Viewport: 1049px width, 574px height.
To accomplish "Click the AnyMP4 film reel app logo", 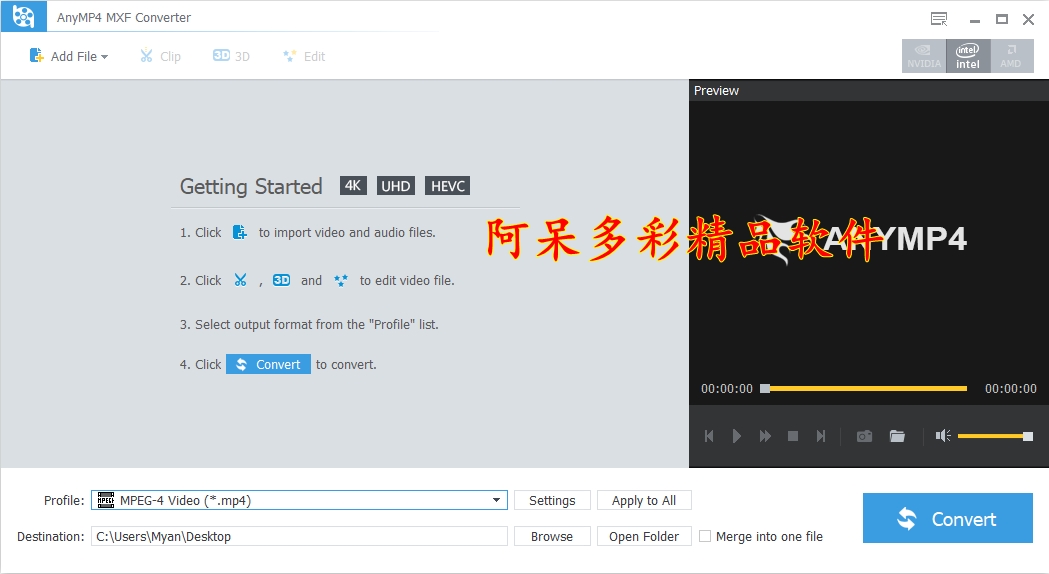I will (23, 17).
